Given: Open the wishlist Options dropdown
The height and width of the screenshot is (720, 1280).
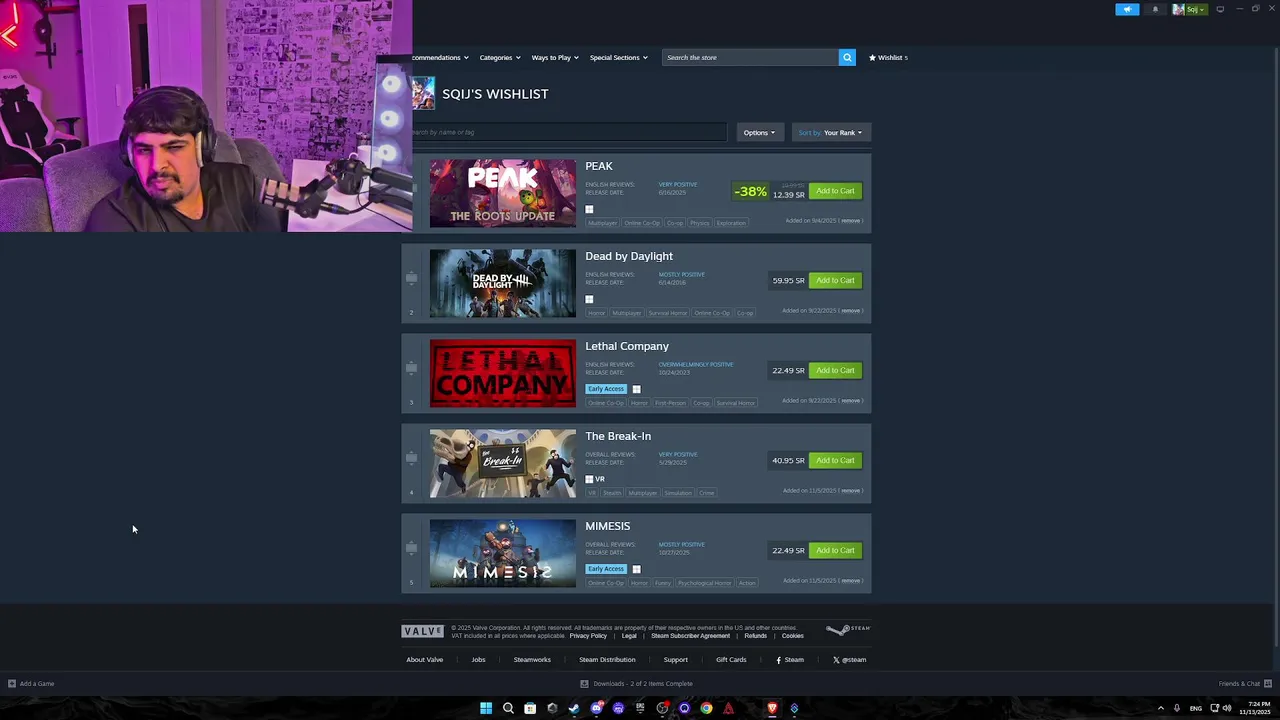Looking at the screenshot, I should coord(759,132).
